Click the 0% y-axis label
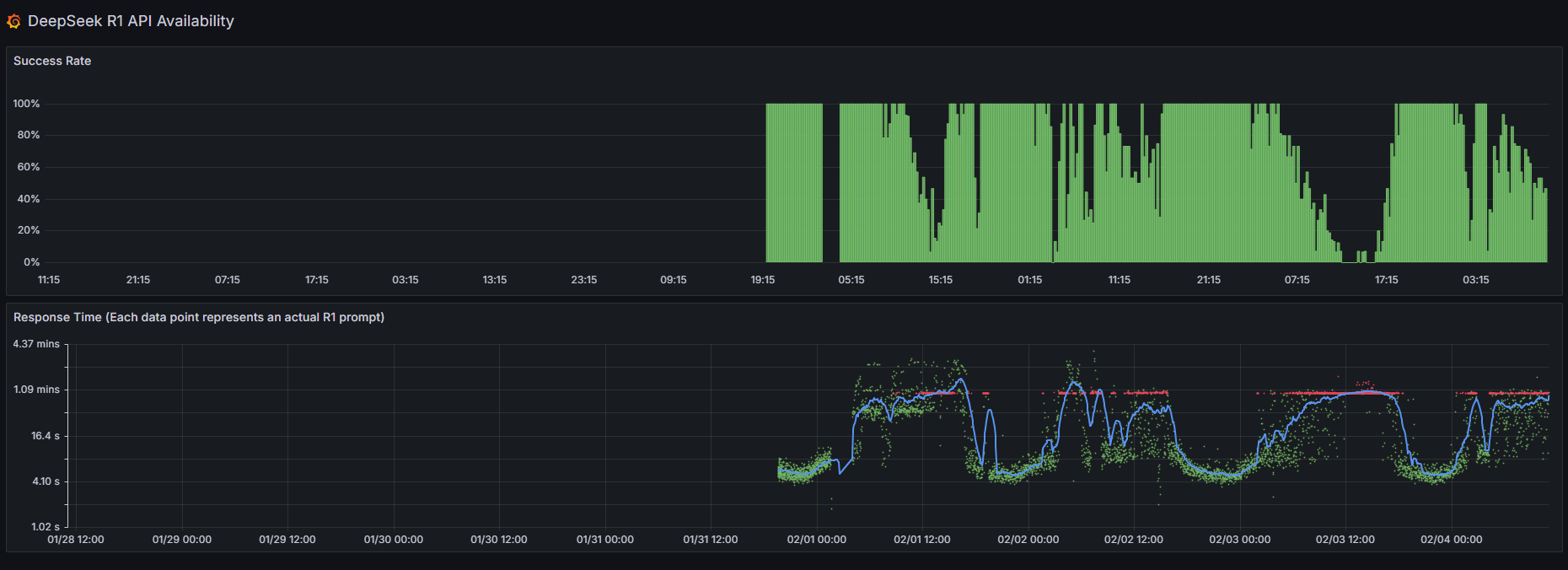 coord(32,262)
